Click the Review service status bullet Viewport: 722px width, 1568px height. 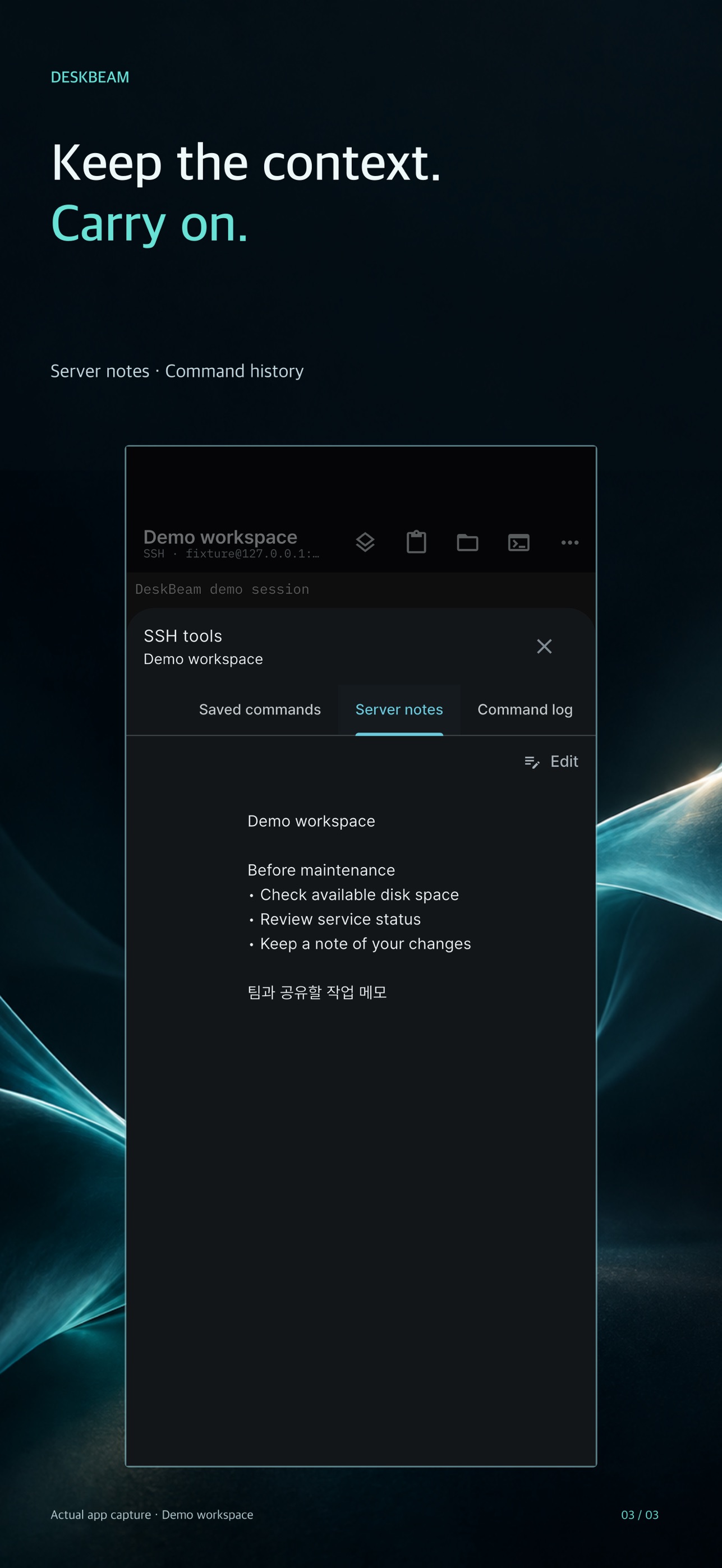click(x=335, y=919)
